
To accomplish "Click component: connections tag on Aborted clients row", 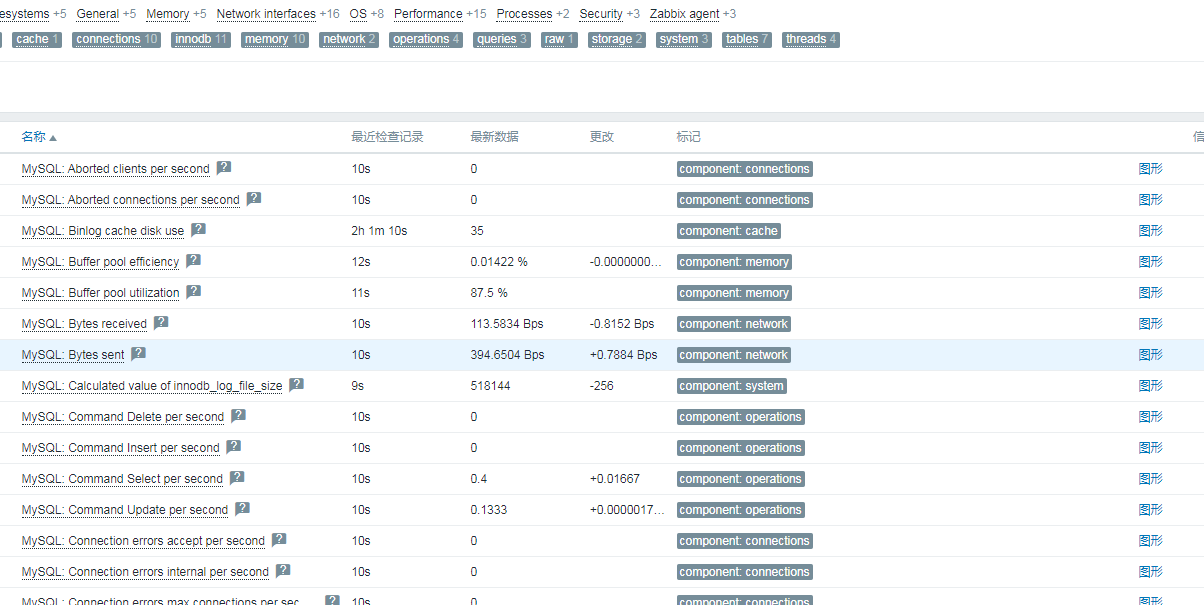I will 744,169.
